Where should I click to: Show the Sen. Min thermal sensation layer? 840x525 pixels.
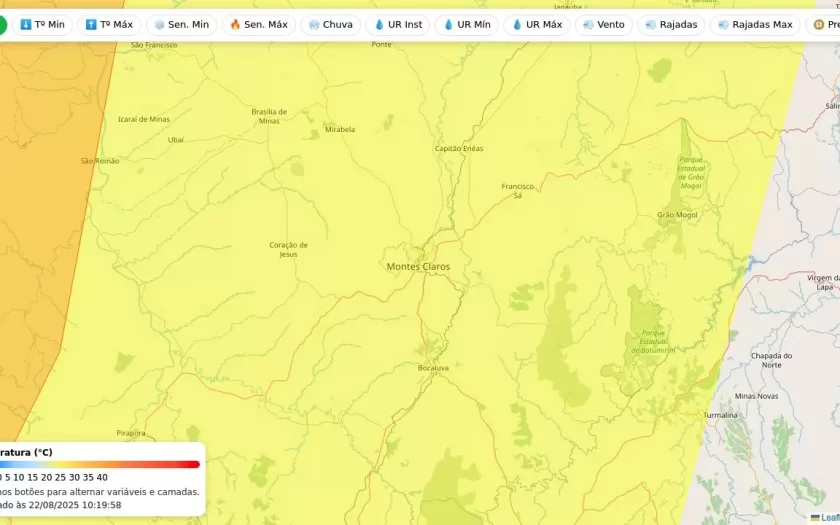(181, 24)
